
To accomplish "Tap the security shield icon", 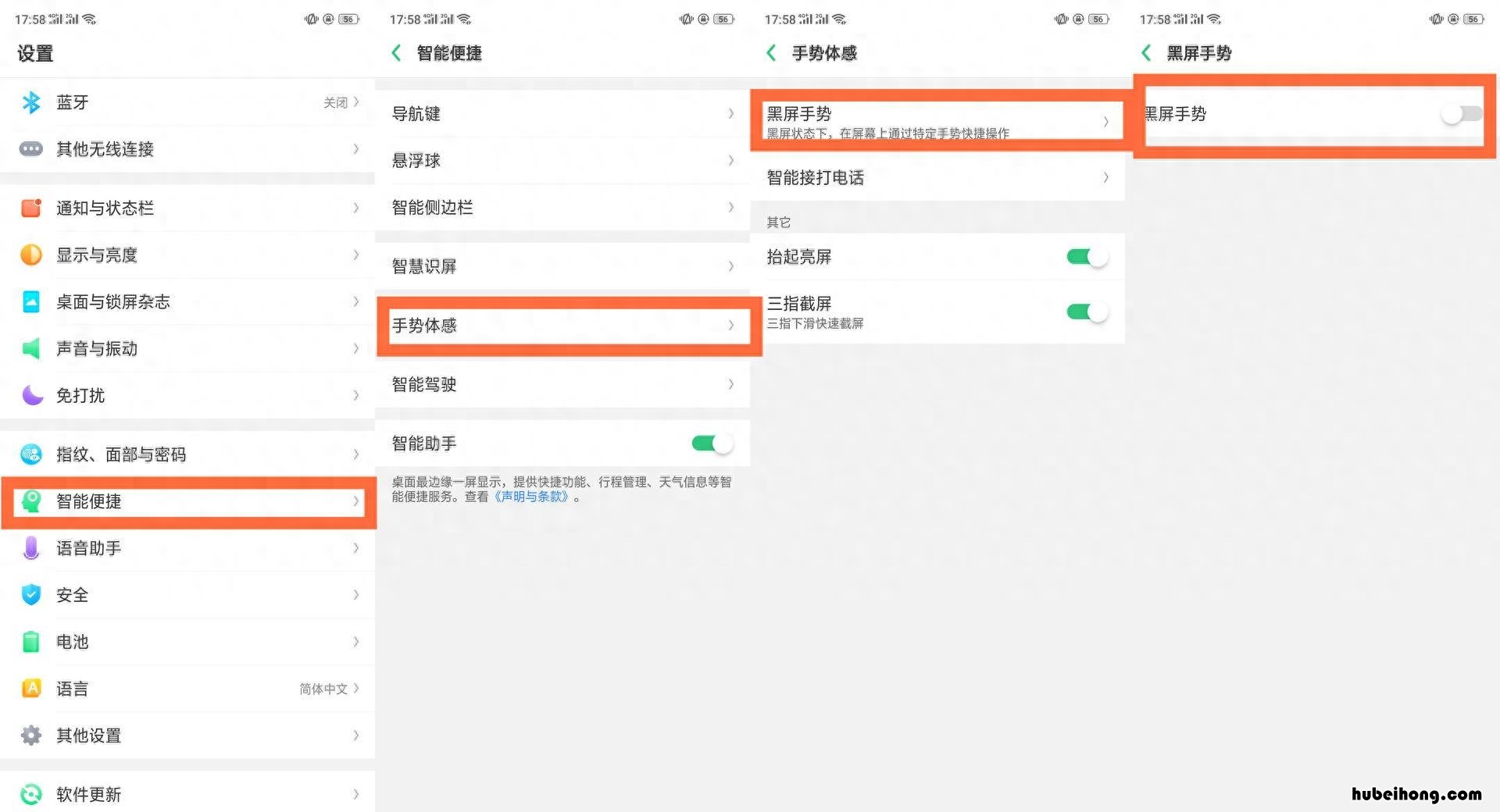I will [x=31, y=595].
